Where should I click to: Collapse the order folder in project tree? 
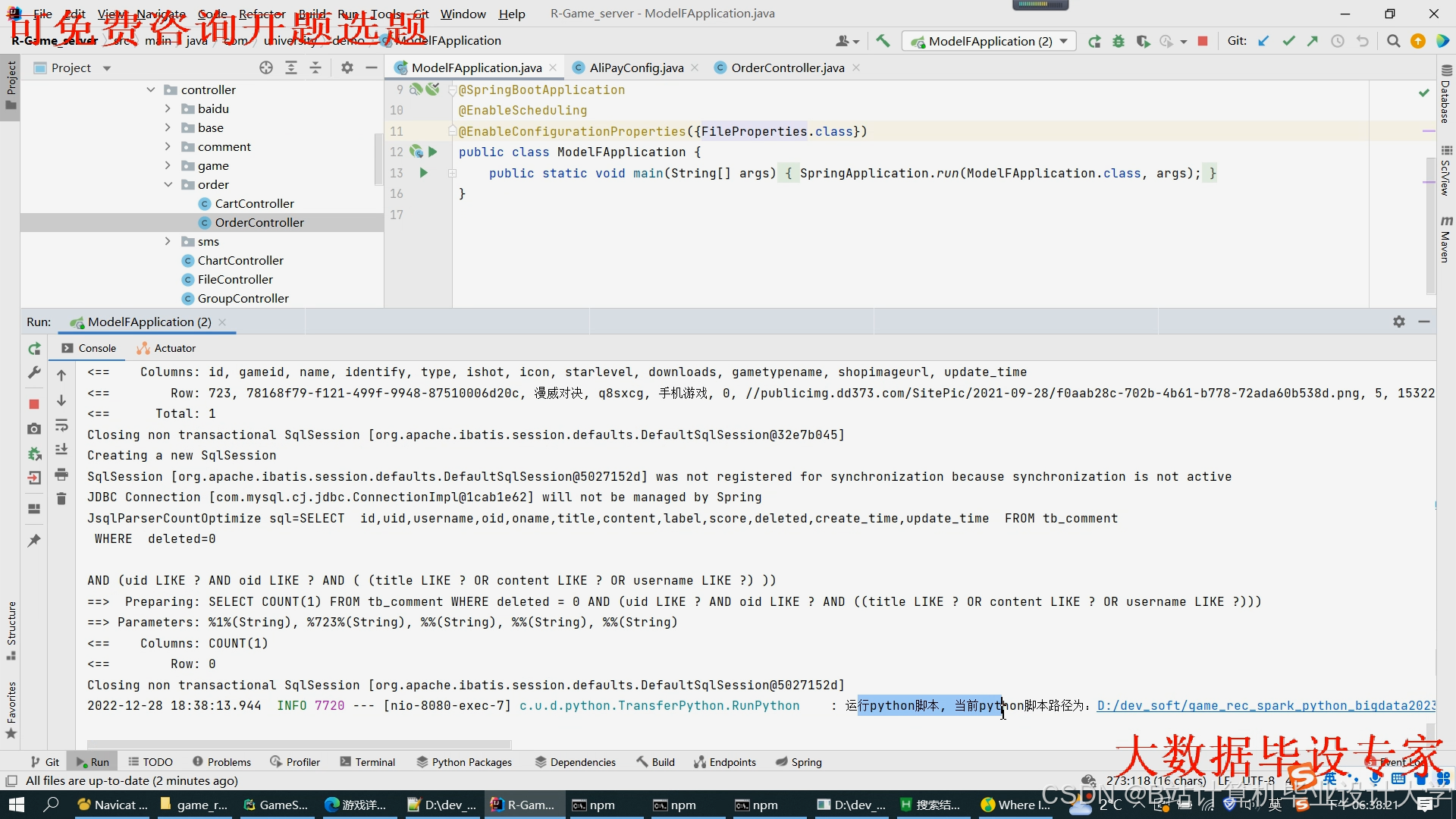coord(168,184)
